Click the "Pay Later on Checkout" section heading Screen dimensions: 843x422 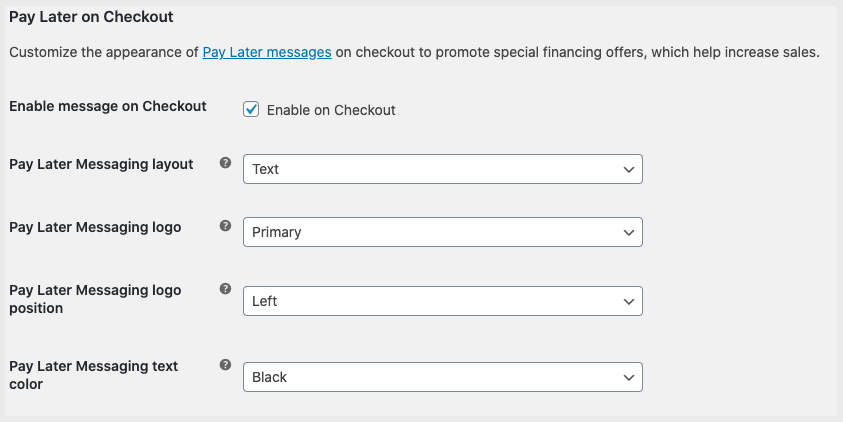point(91,16)
